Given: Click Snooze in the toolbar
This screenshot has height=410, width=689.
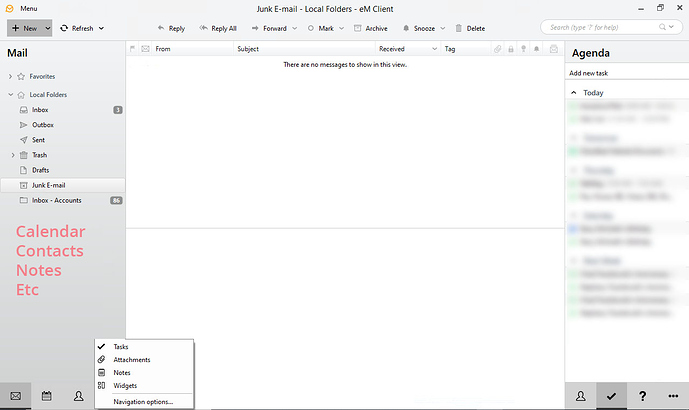Looking at the screenshot, I should (419, 28).
